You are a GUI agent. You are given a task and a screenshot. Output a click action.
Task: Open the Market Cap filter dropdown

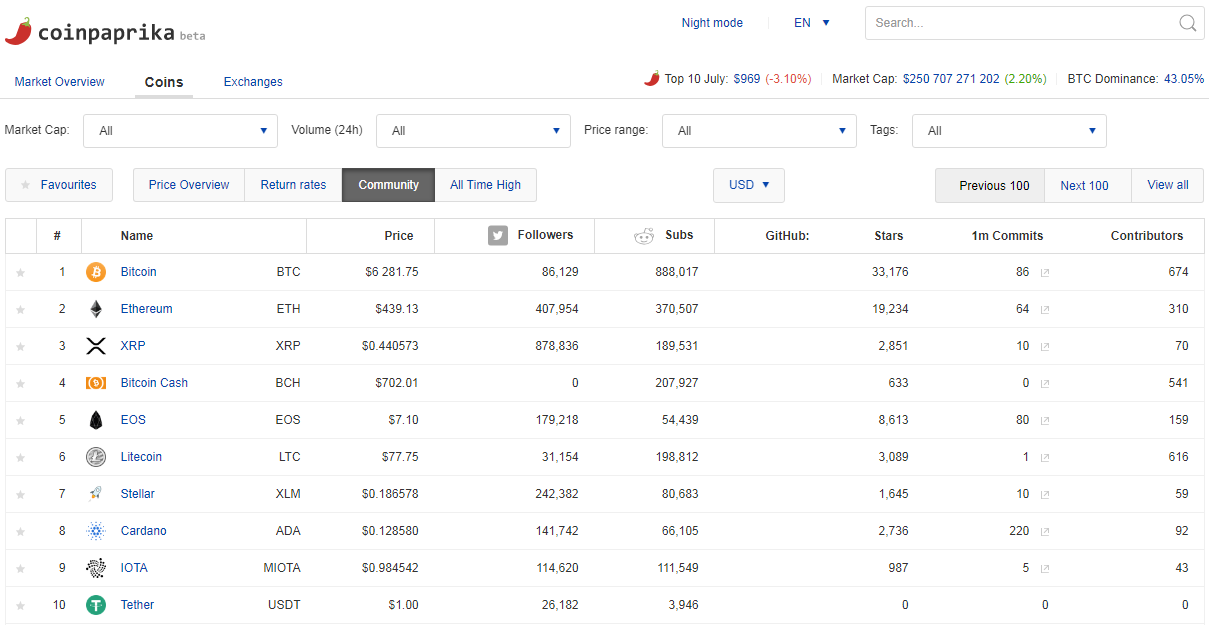181,131
